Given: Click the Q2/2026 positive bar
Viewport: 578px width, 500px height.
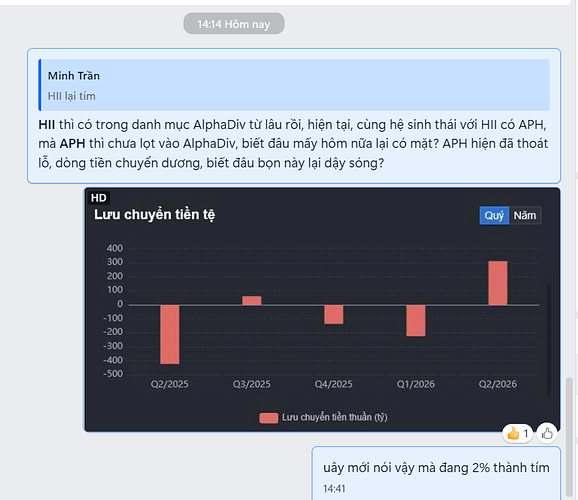Looking at the screenshot, I should click(498, 283).
